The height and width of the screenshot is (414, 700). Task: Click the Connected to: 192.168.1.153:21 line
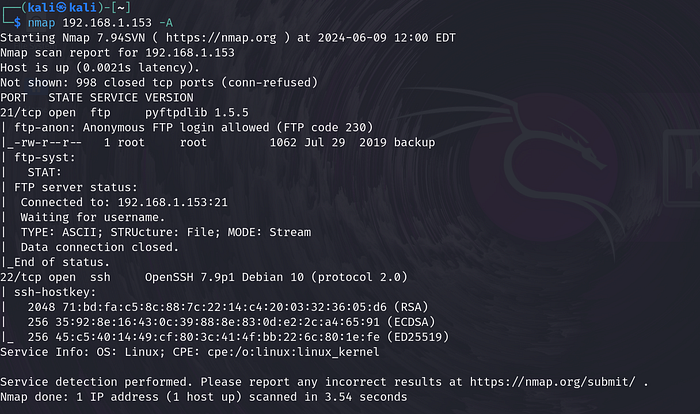[122, 201]
